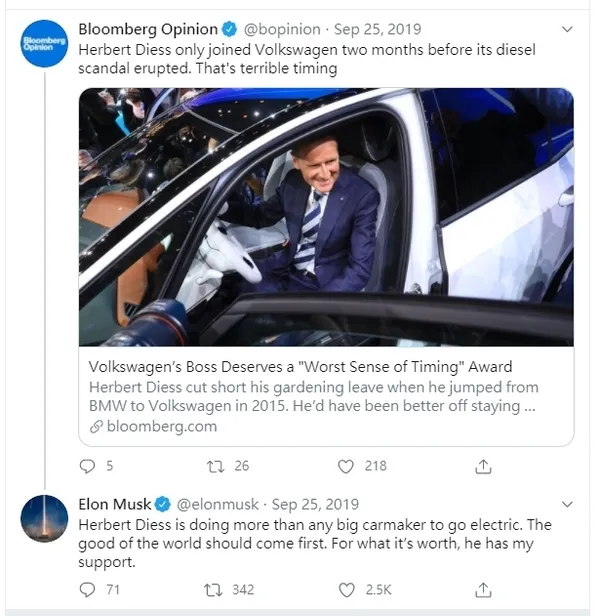Open the Bloomberg Opinion tweet options chevron
Viewport: 600px width, 616px height.
[567, 29]
